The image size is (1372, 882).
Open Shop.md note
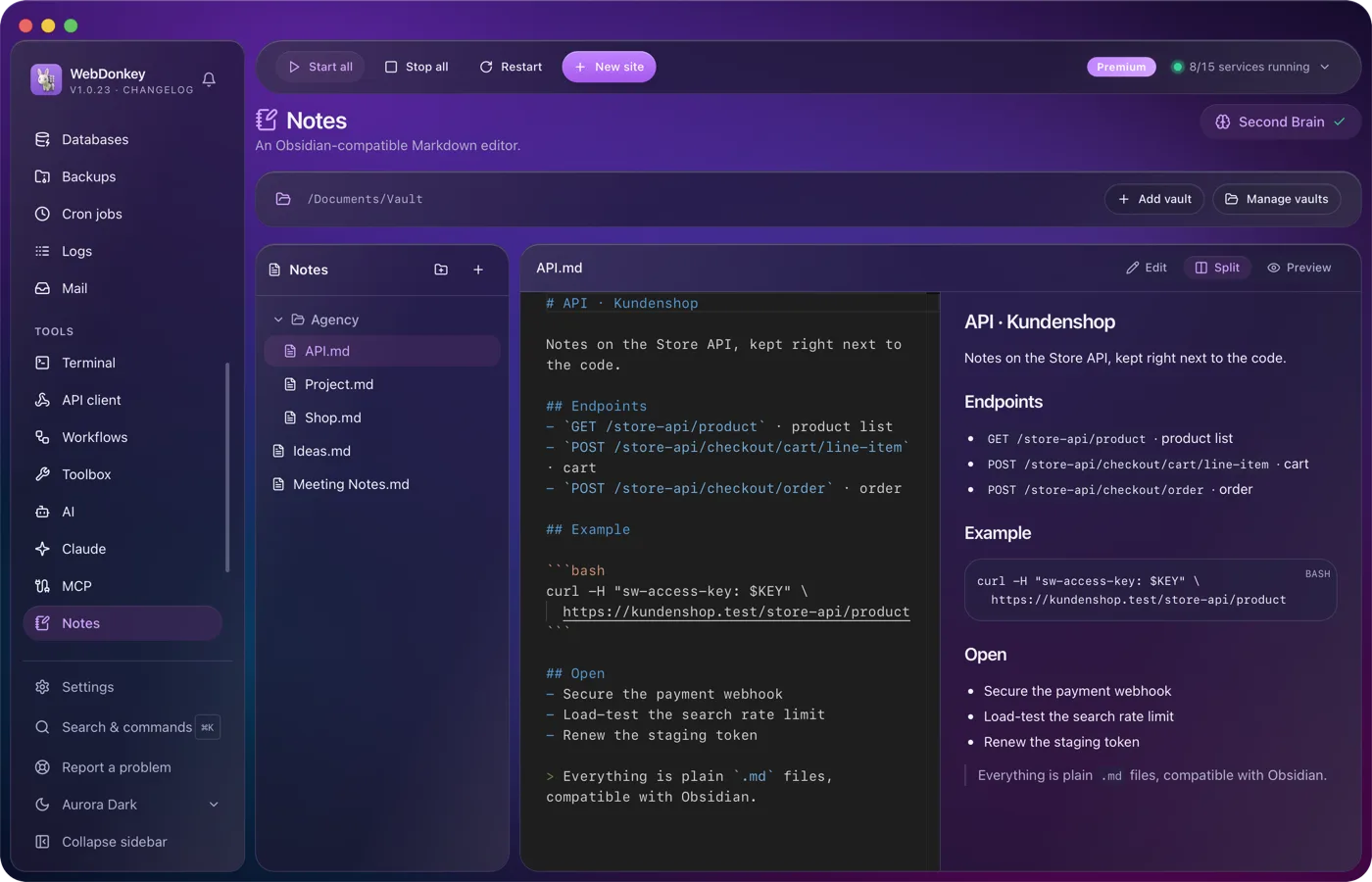[382, 417]
